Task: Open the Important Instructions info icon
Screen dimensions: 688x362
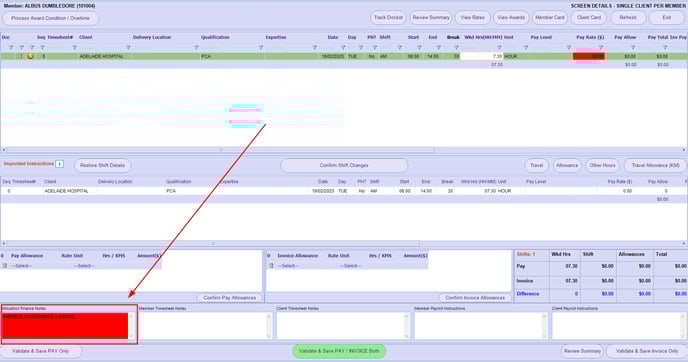Action: 60,164
